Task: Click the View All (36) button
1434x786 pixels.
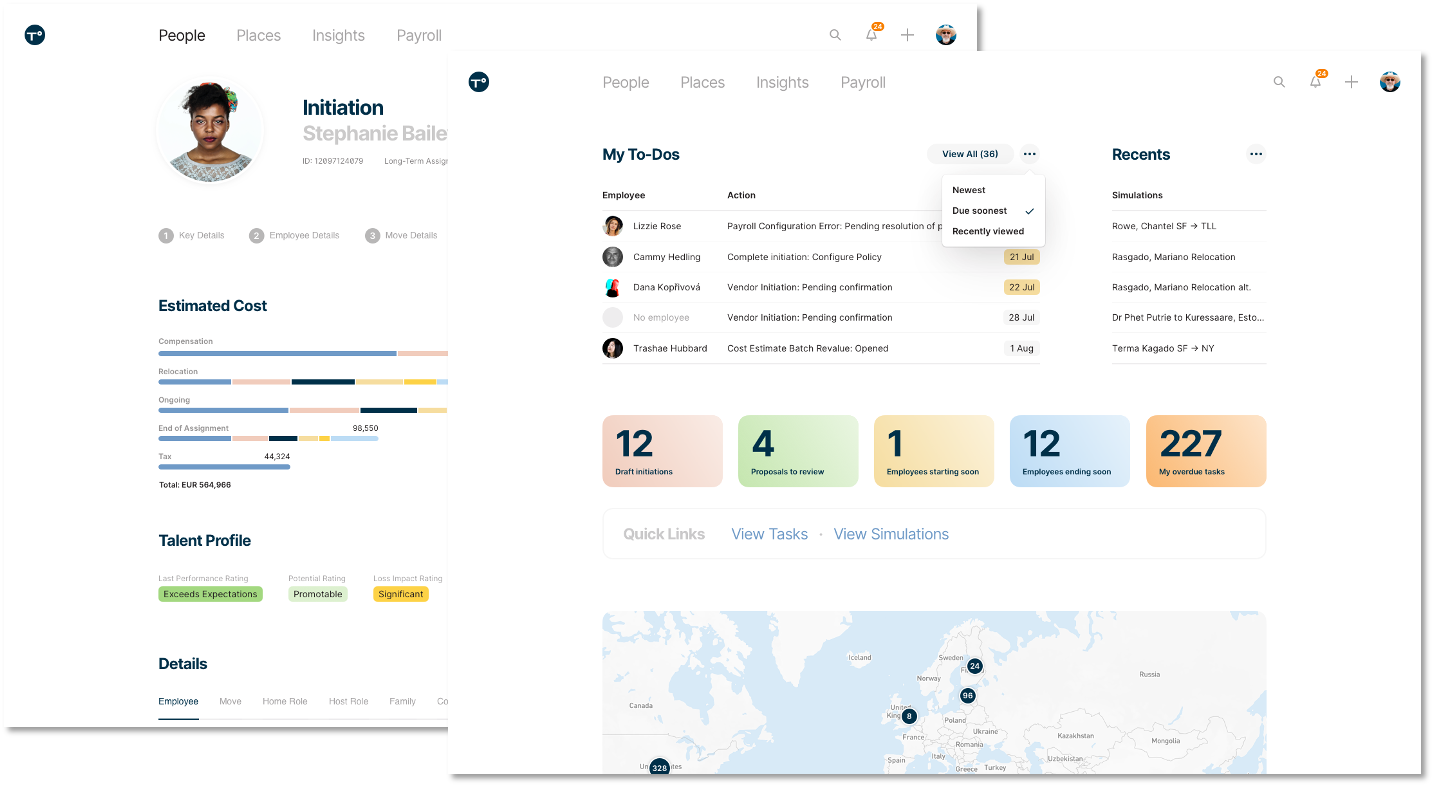Action: [970, 154]
